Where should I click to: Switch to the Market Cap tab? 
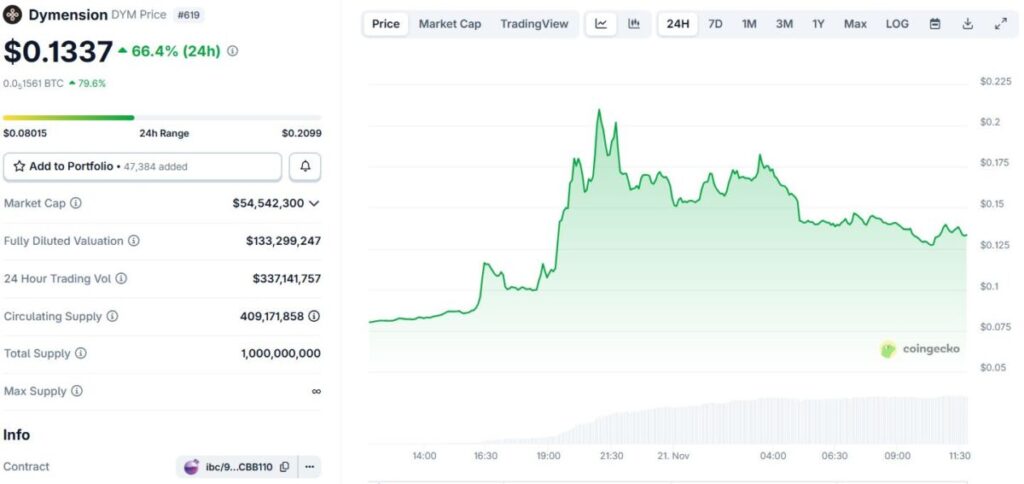click(449, 24)
